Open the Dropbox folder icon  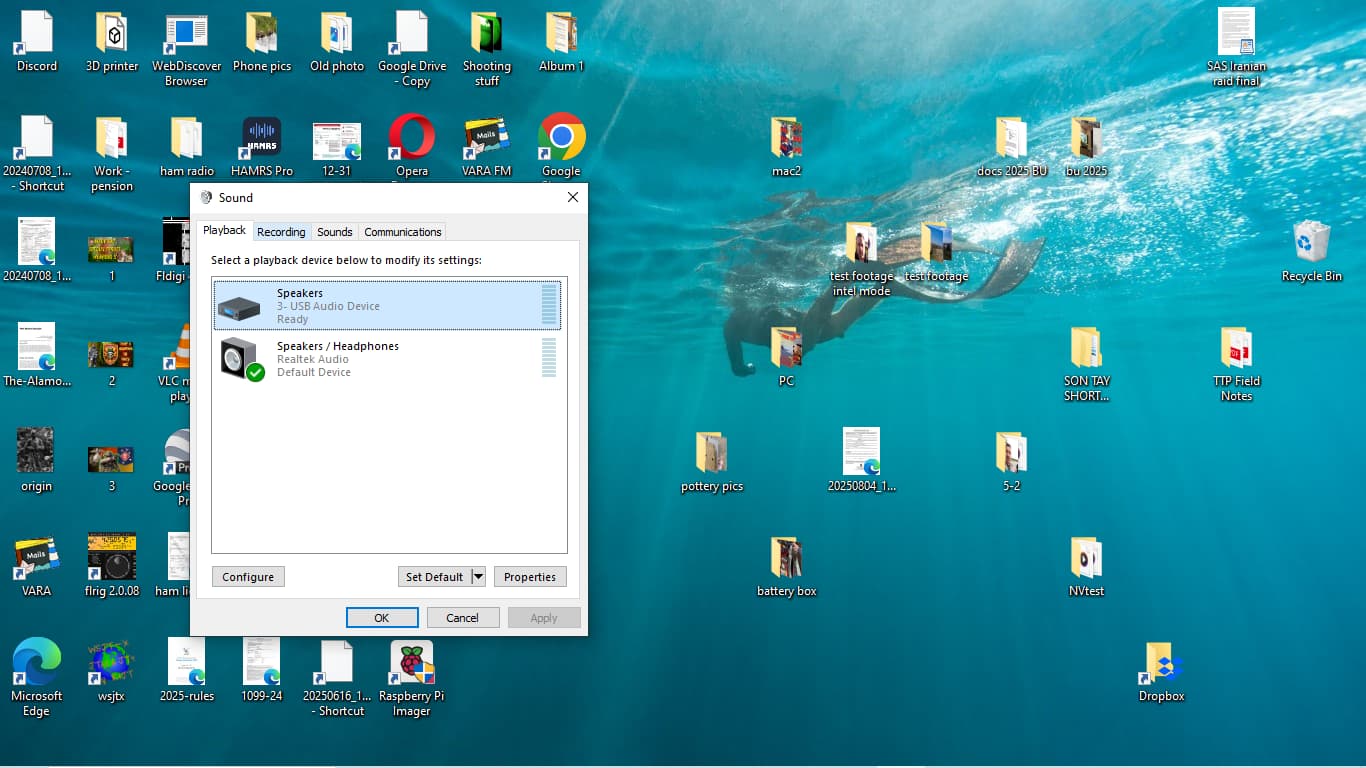tap(1161, 662)
